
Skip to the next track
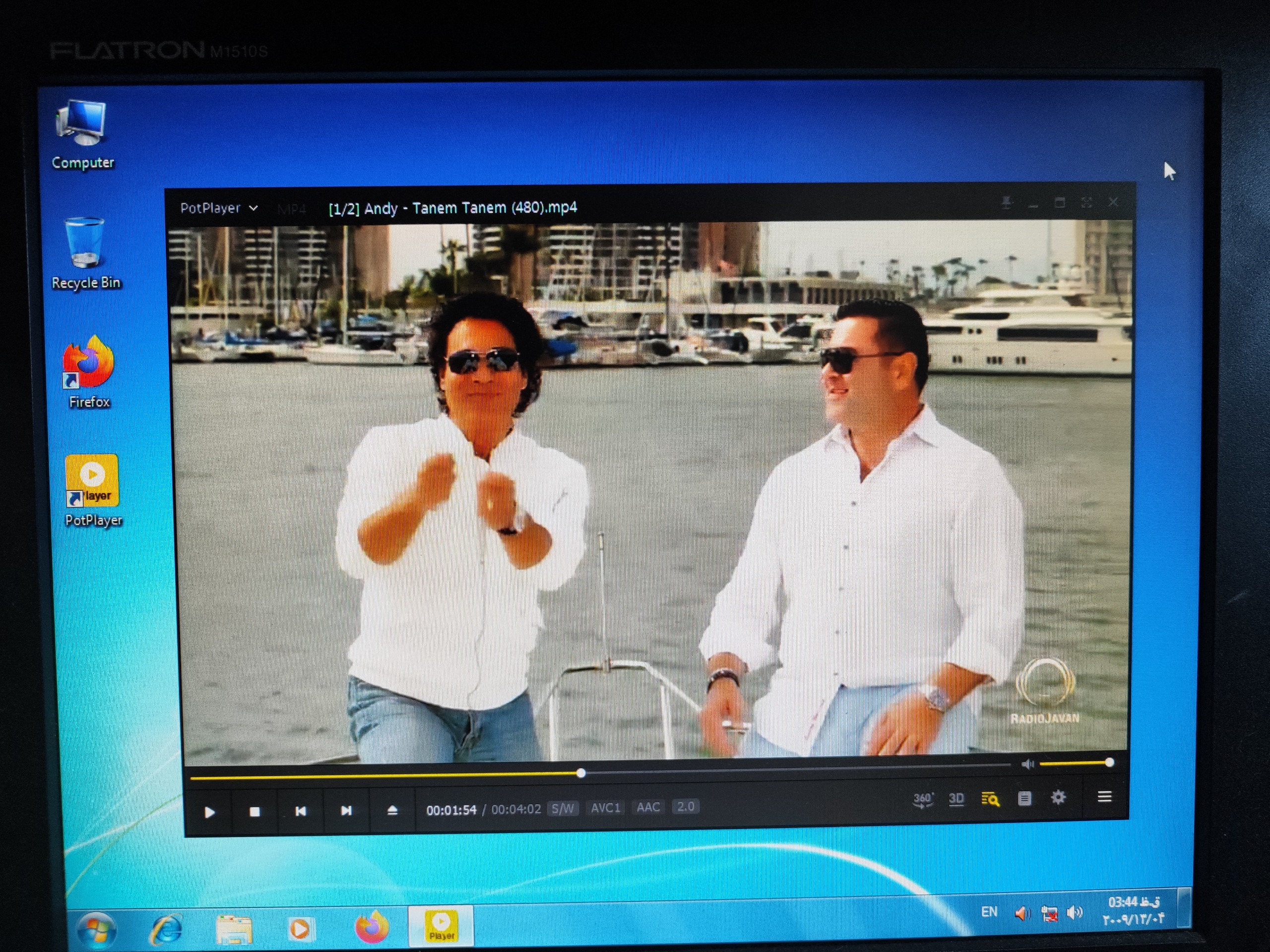346,810
